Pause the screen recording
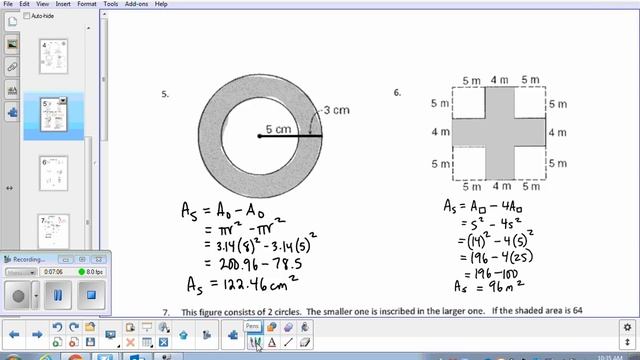This screenshot has width=640, height=360. [x=58, y=295]
